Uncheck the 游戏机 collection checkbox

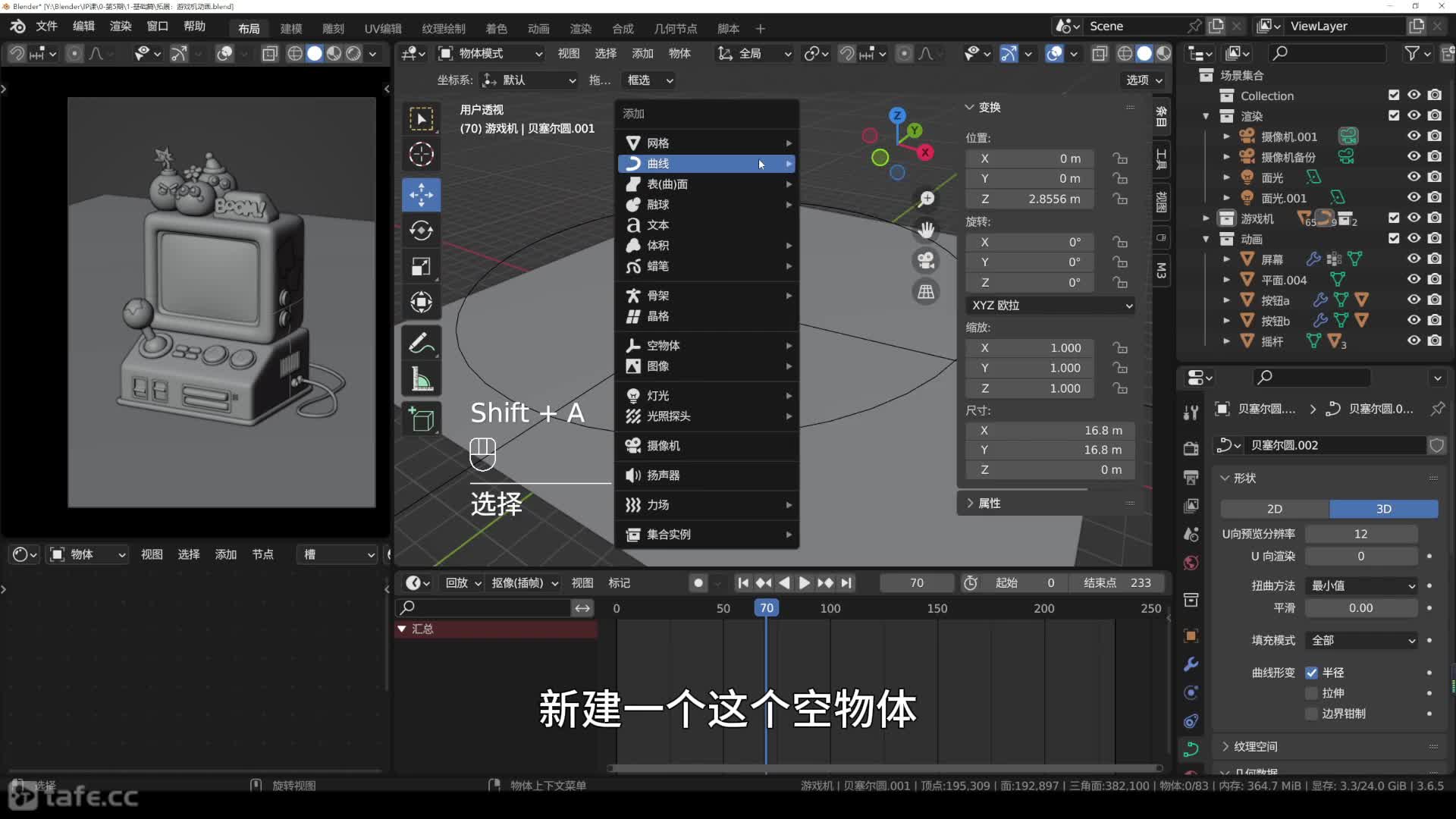click(1394, 218)
